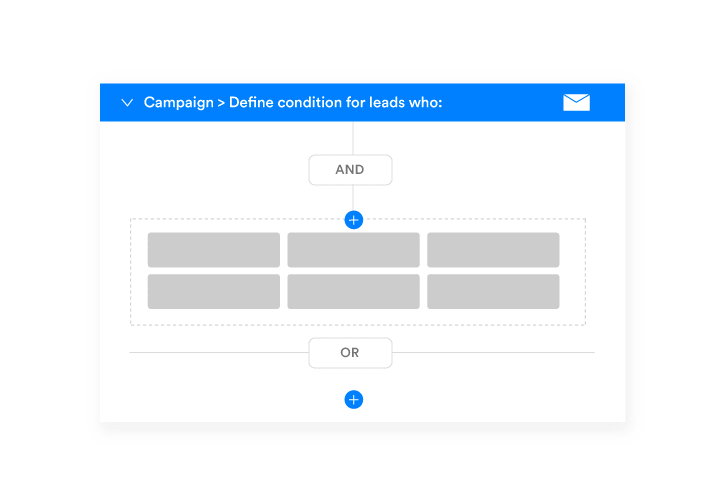The image size is (717, 503).
Task: Click the envelope email icon in header
Action: click(x=576, y=102)
